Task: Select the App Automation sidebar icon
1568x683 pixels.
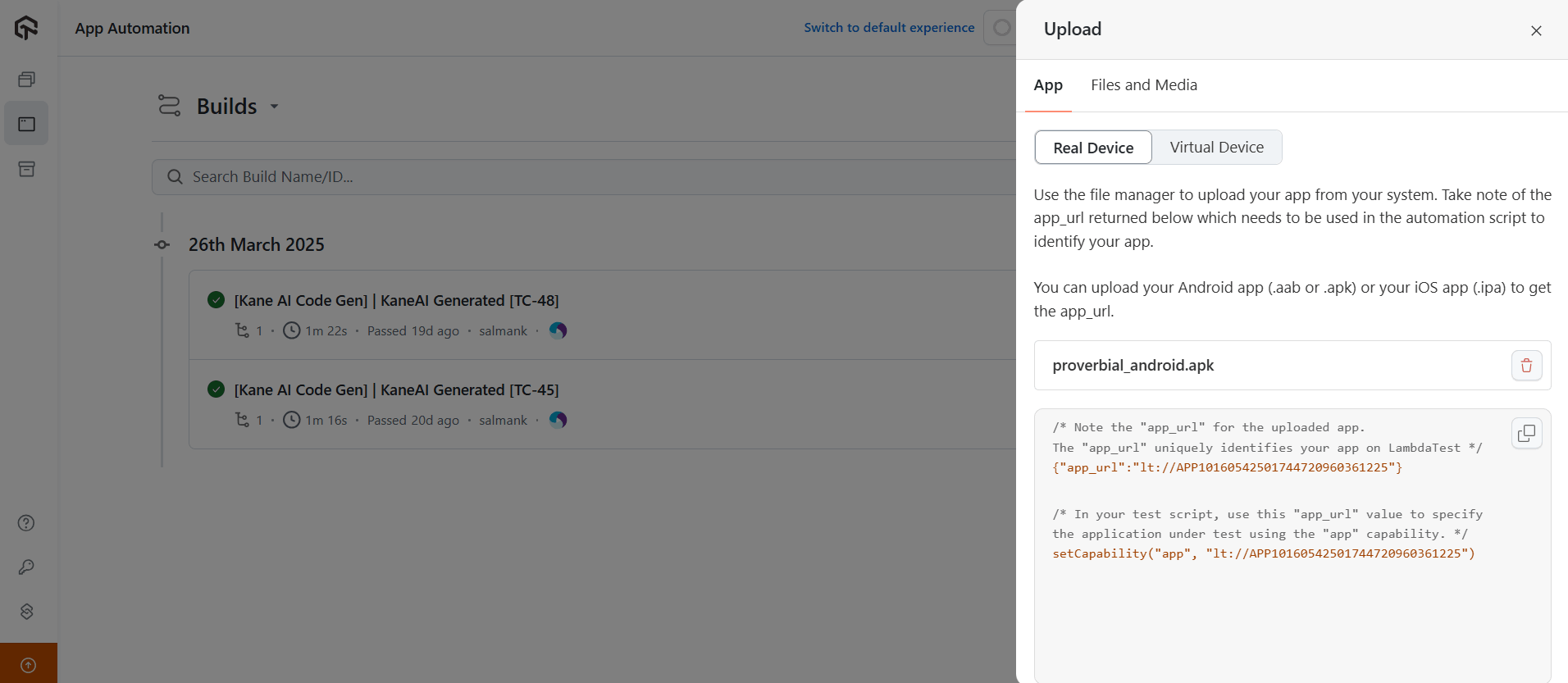Action: point(26,124)
